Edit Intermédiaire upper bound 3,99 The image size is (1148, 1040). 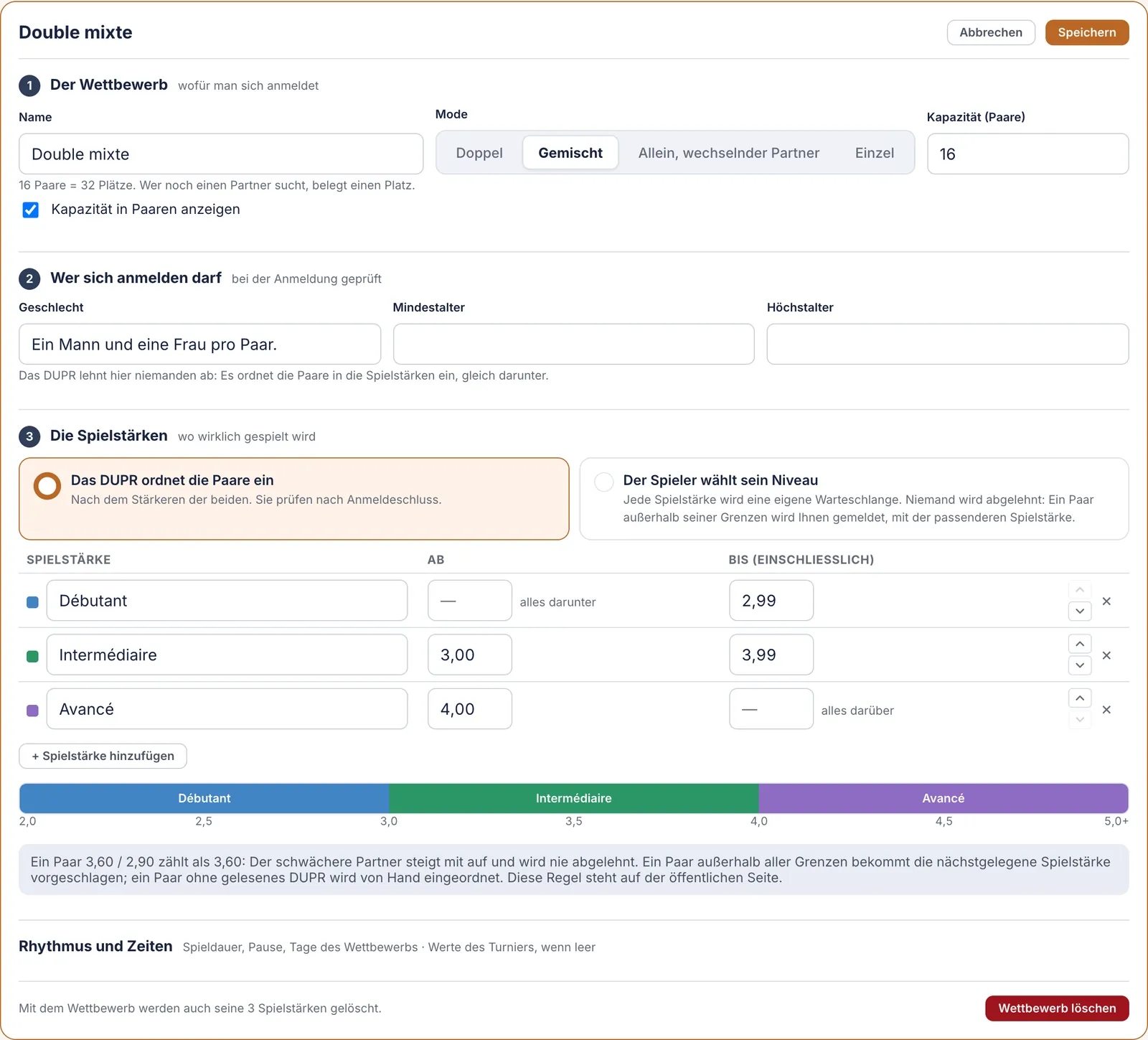click(x=771, y=655)
